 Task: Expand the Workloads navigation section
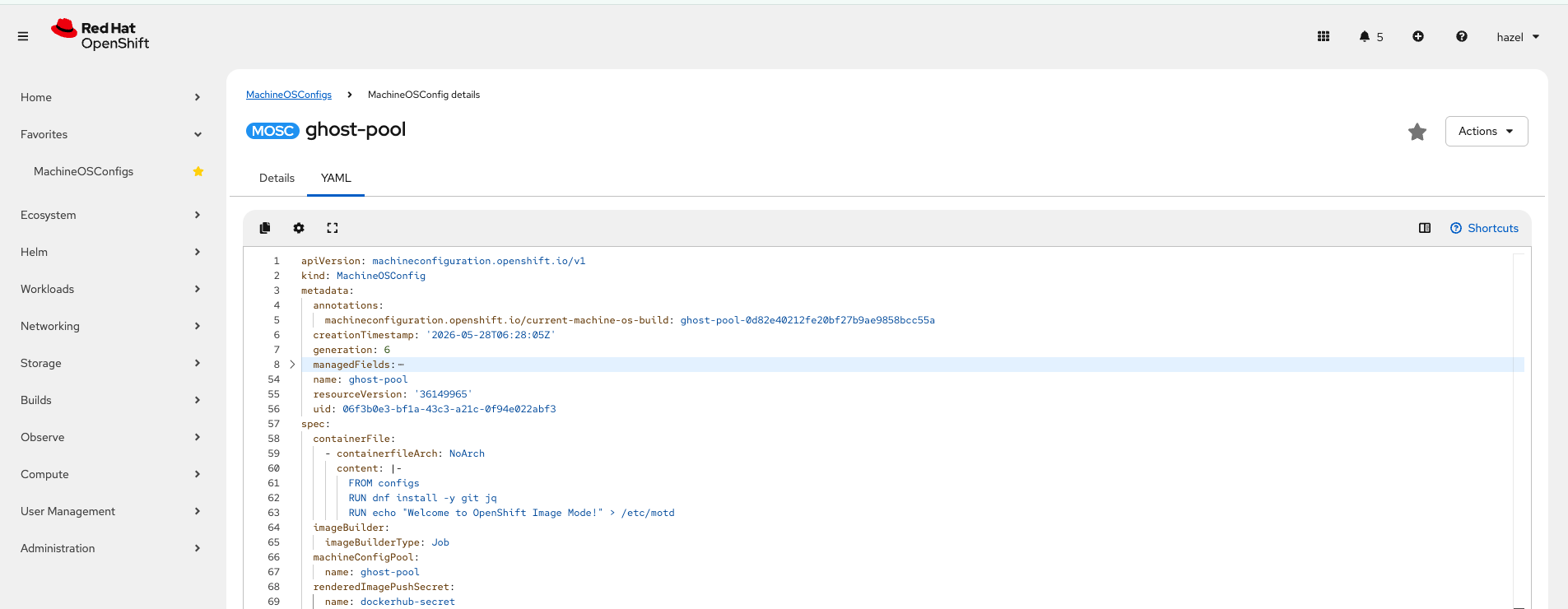click(x=111, y=289)
